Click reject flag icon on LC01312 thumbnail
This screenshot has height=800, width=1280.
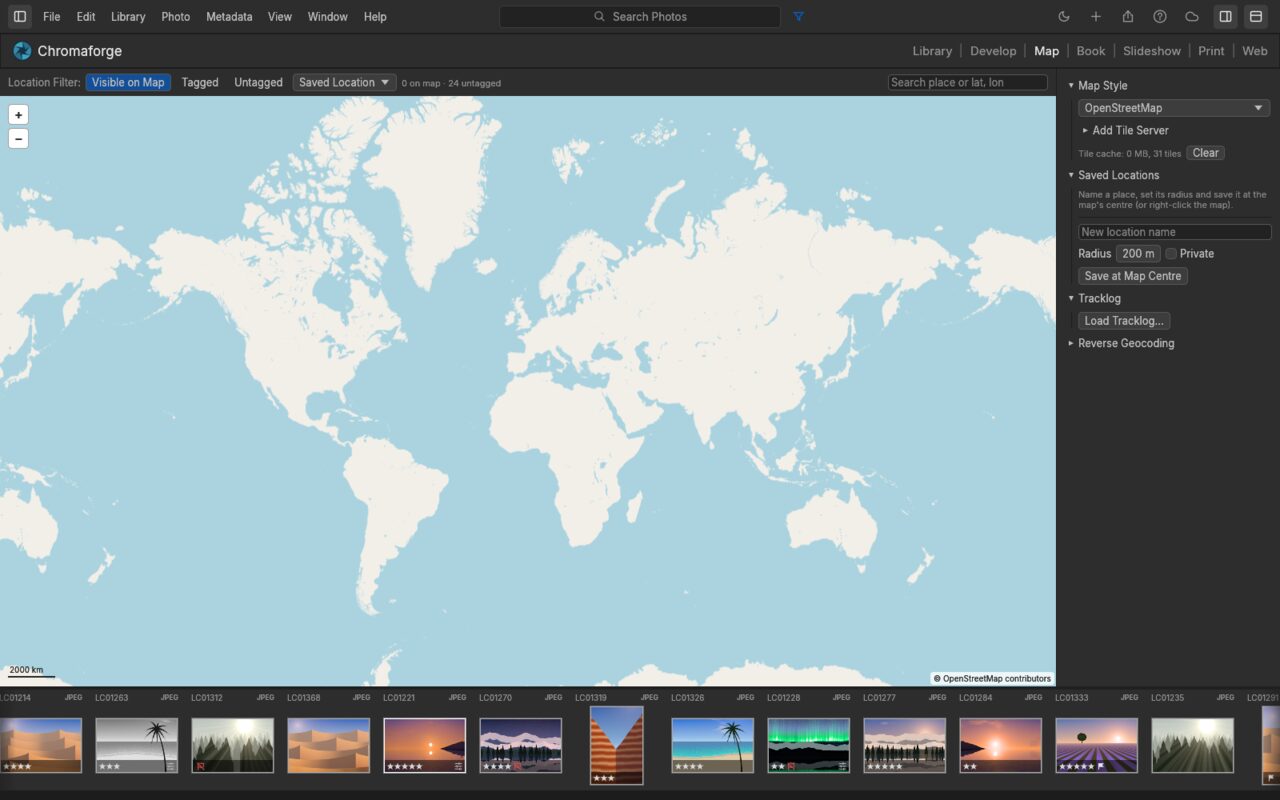[x=202, y=766]
